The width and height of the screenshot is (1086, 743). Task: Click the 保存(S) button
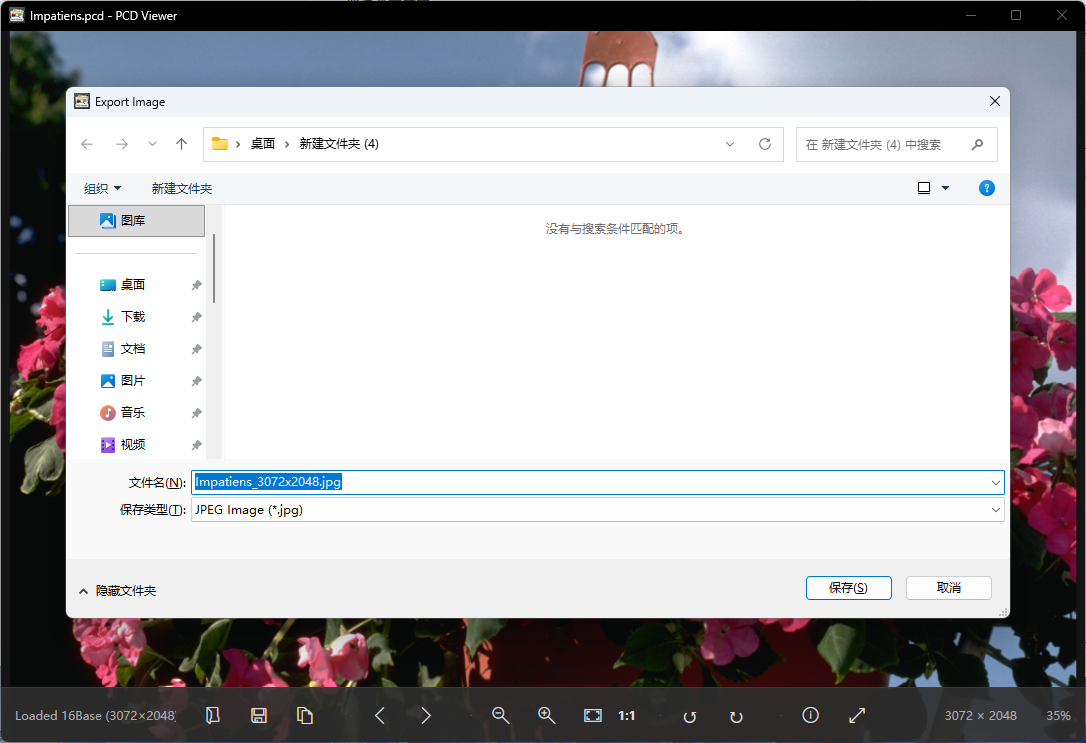pyautogui.click(x=848, y=588)
